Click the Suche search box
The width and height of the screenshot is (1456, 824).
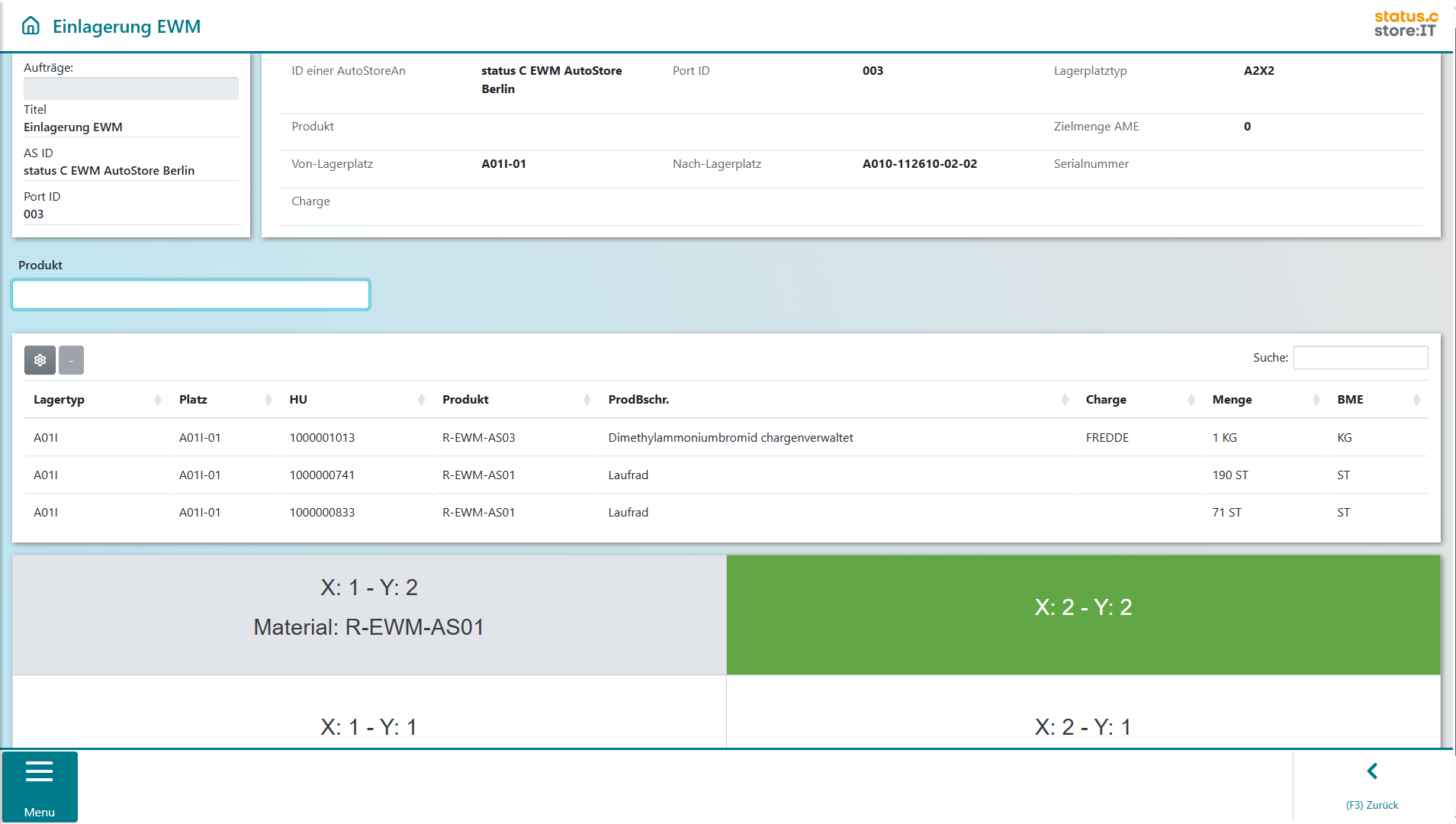point(1360,358)
